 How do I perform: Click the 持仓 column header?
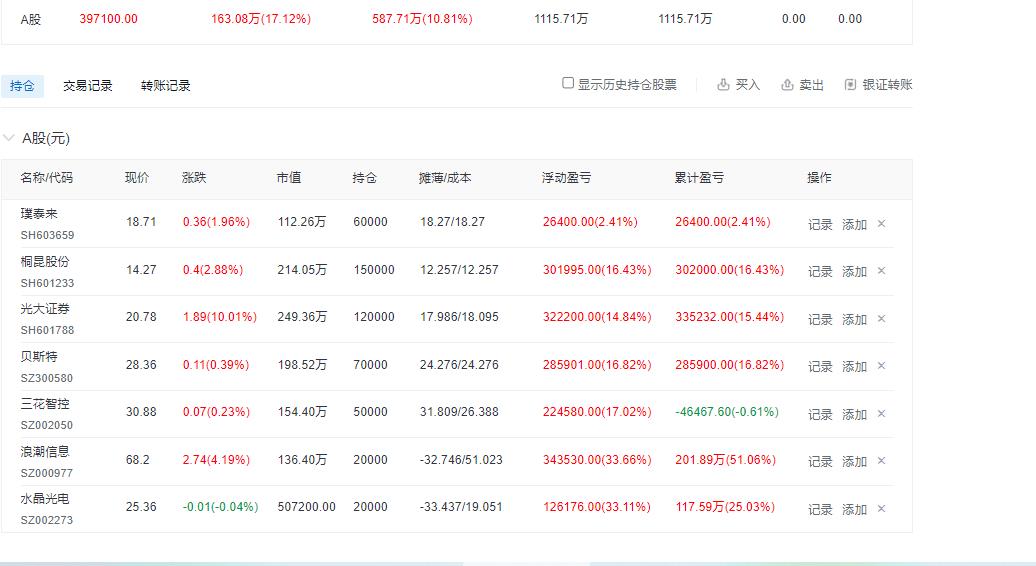365,178
